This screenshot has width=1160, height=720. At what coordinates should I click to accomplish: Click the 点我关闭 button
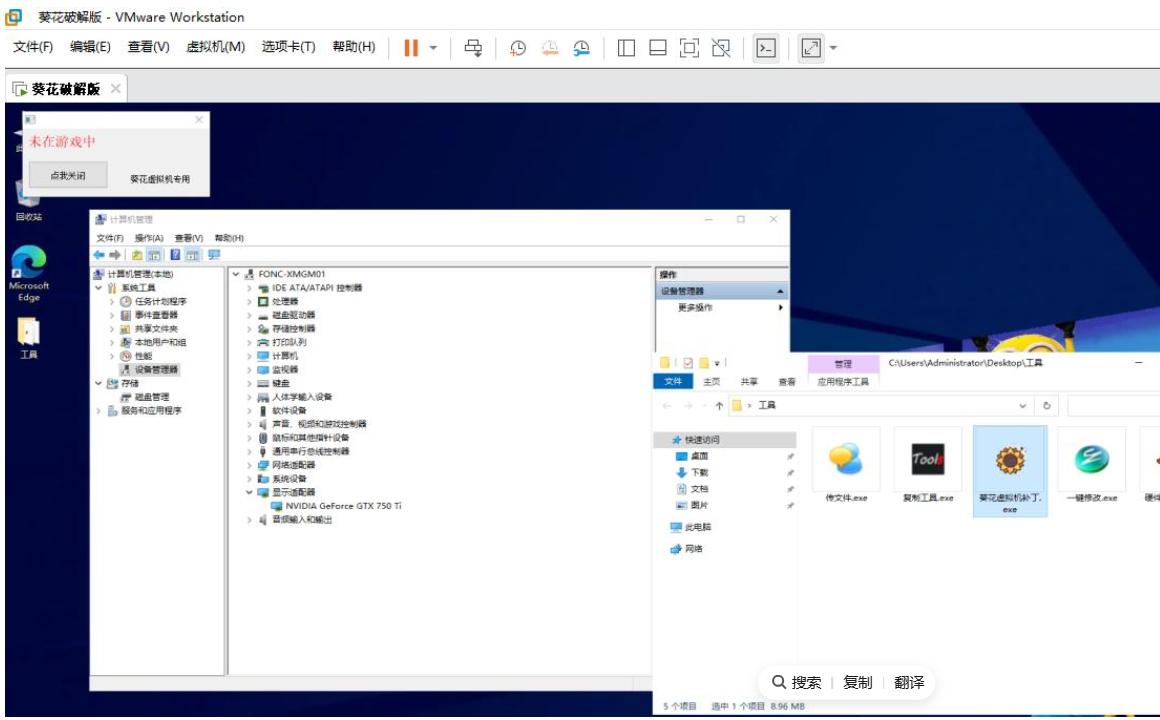(x=68, y=176)
